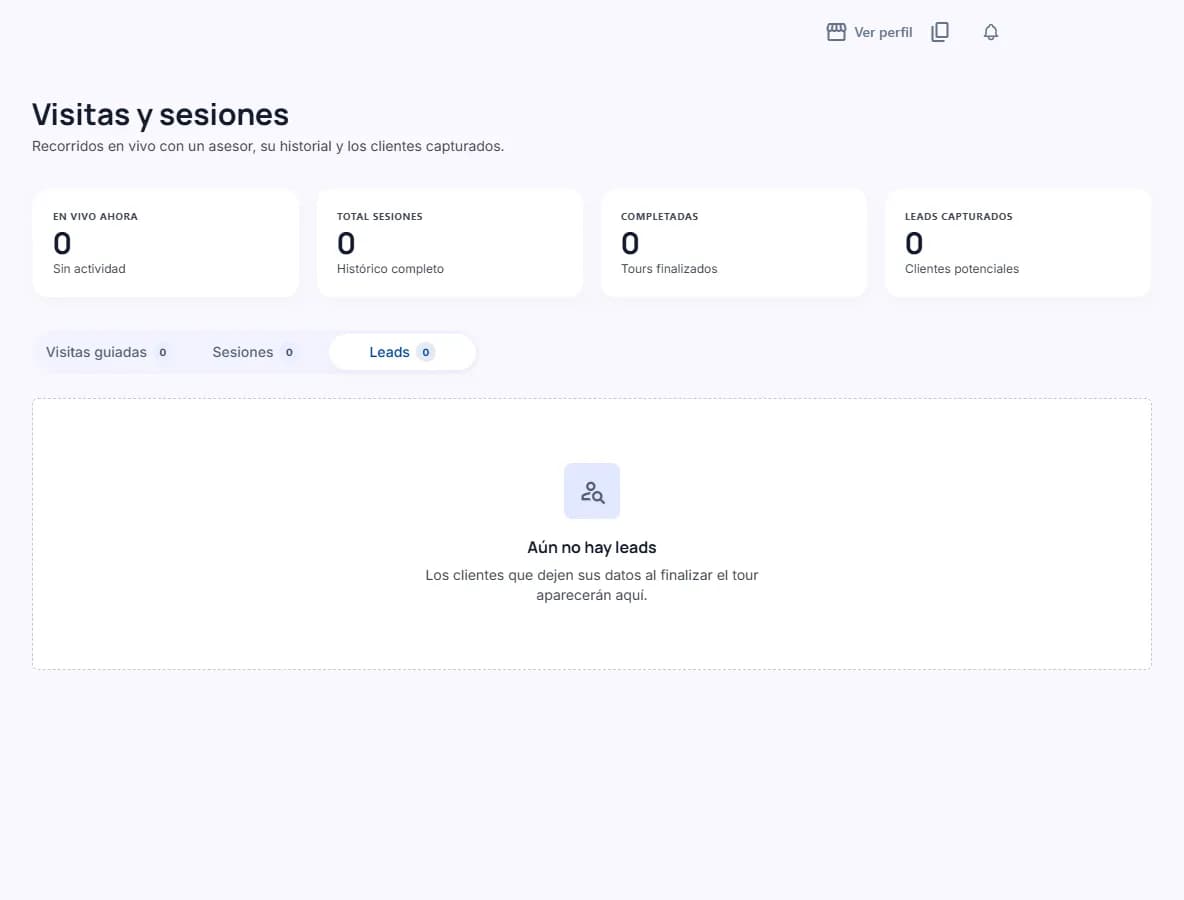Click the Tours finalizados caption
This screenshot has height=900, width=1184.
point(669,269)
